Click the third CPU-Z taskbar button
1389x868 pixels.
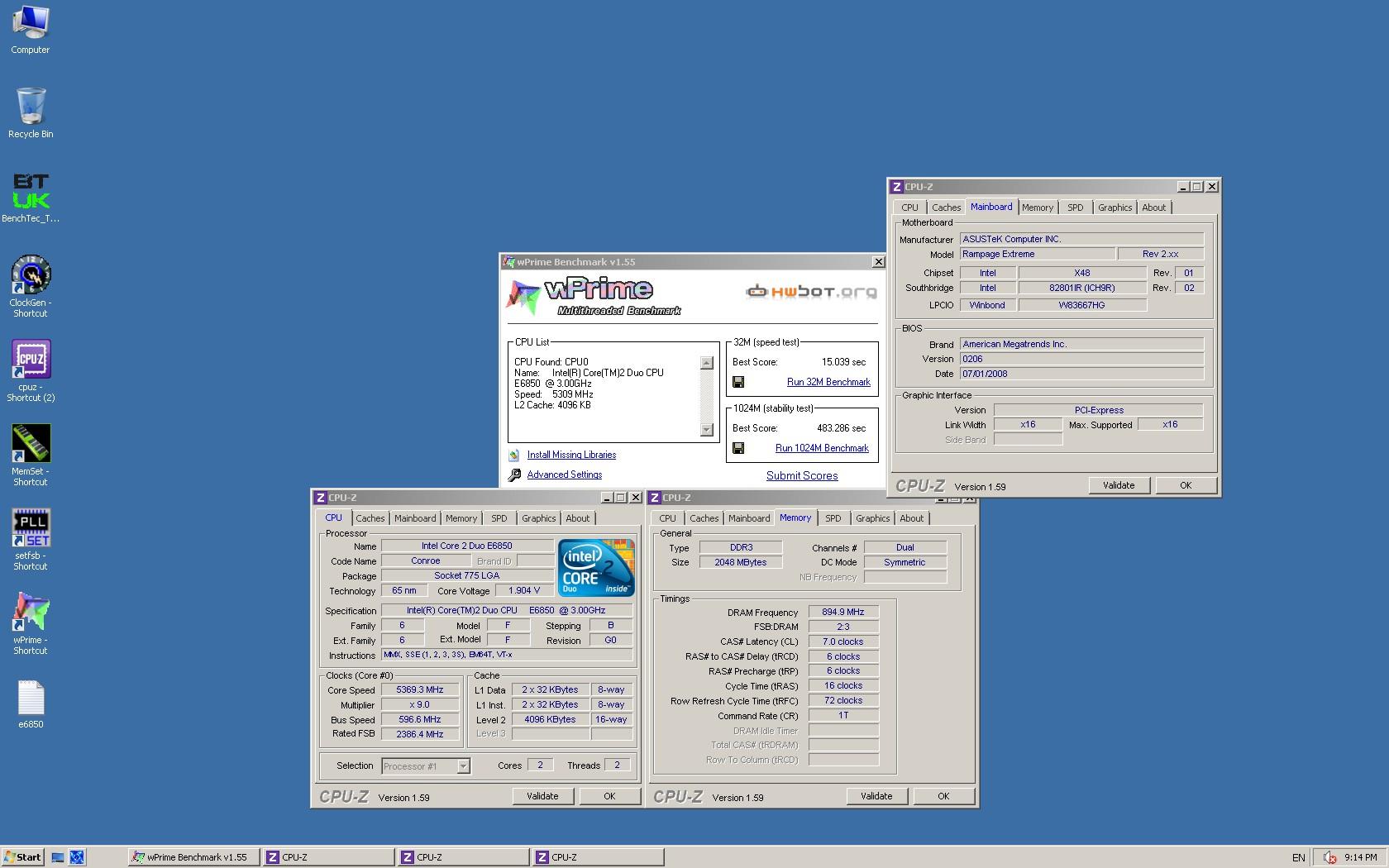pyautogui.click(x=598, y=857)
